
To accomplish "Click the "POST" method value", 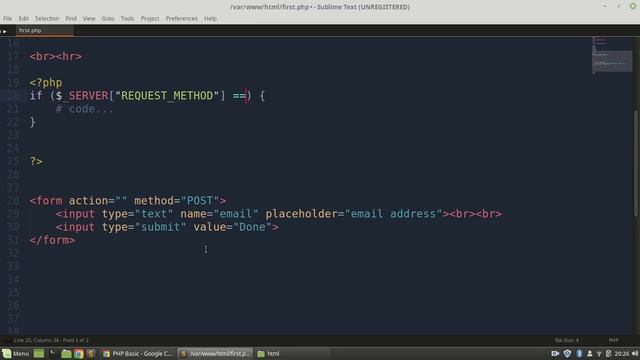I will [200, 200].
